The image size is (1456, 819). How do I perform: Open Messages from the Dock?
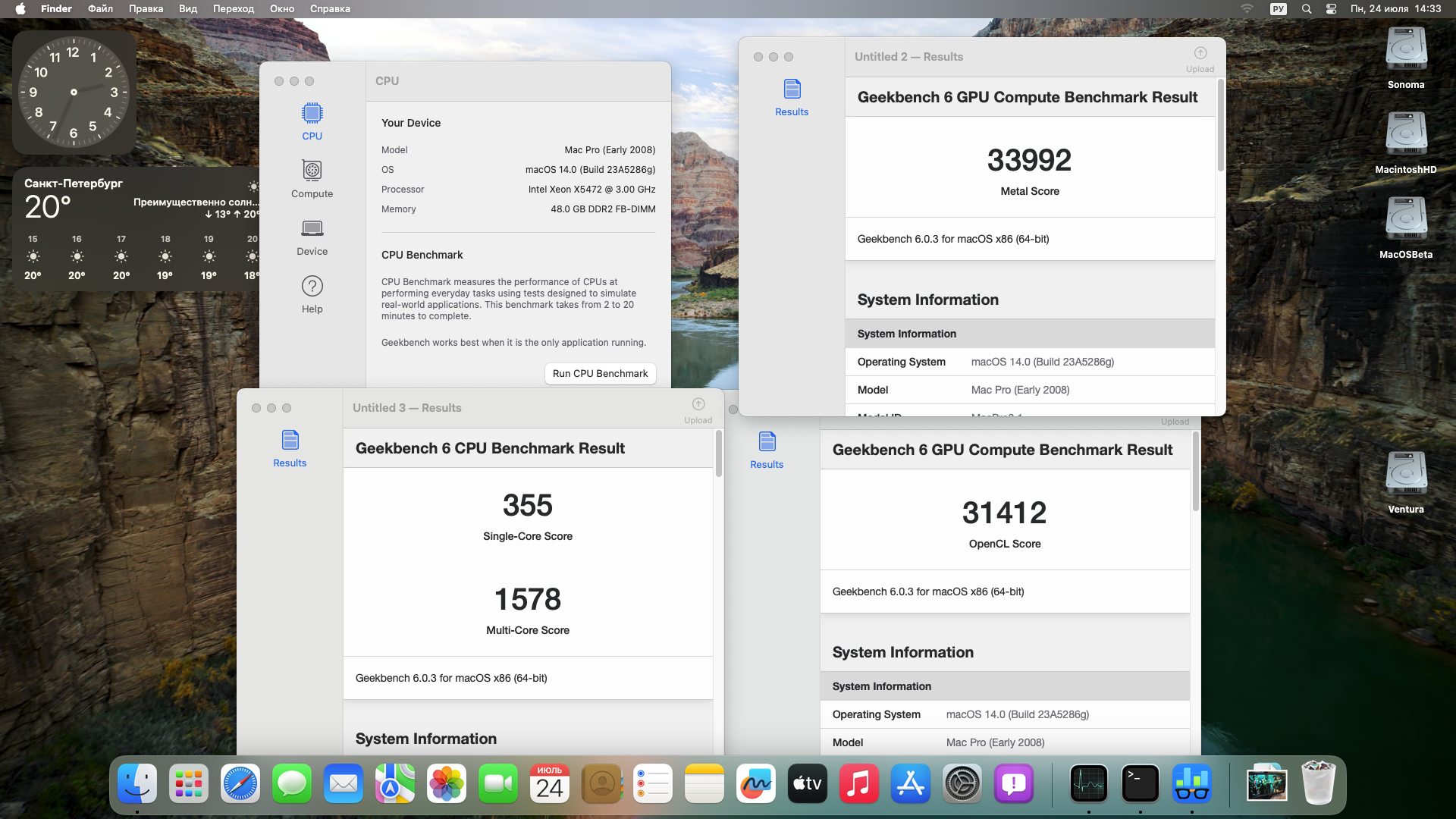coord(292,783)
